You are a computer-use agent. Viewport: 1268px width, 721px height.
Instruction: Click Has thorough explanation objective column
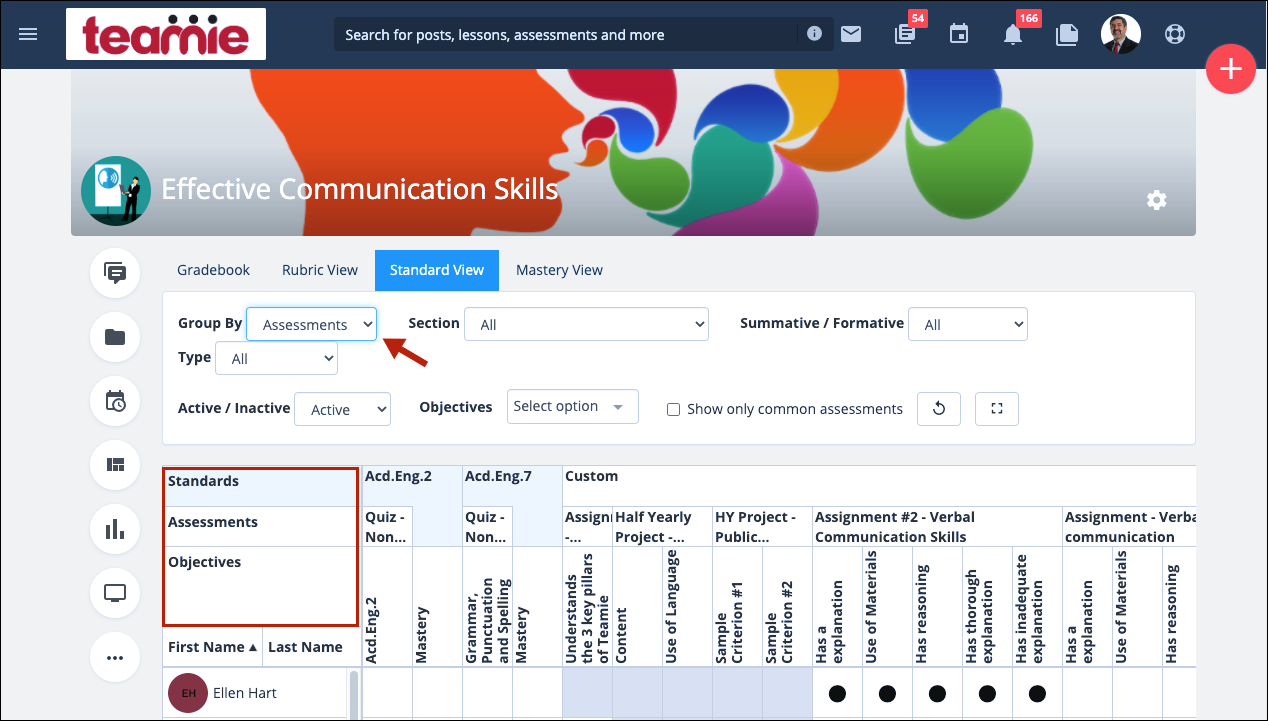point(987,607)
